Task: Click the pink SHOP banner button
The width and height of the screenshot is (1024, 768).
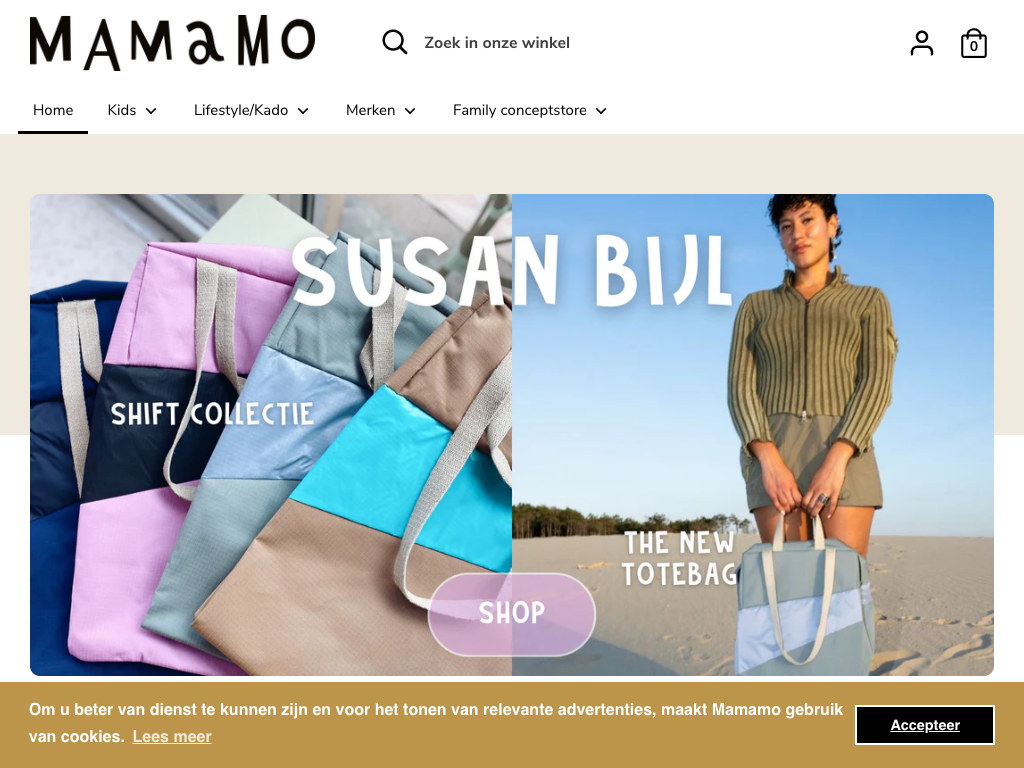Action: click(x=511, y=614)
